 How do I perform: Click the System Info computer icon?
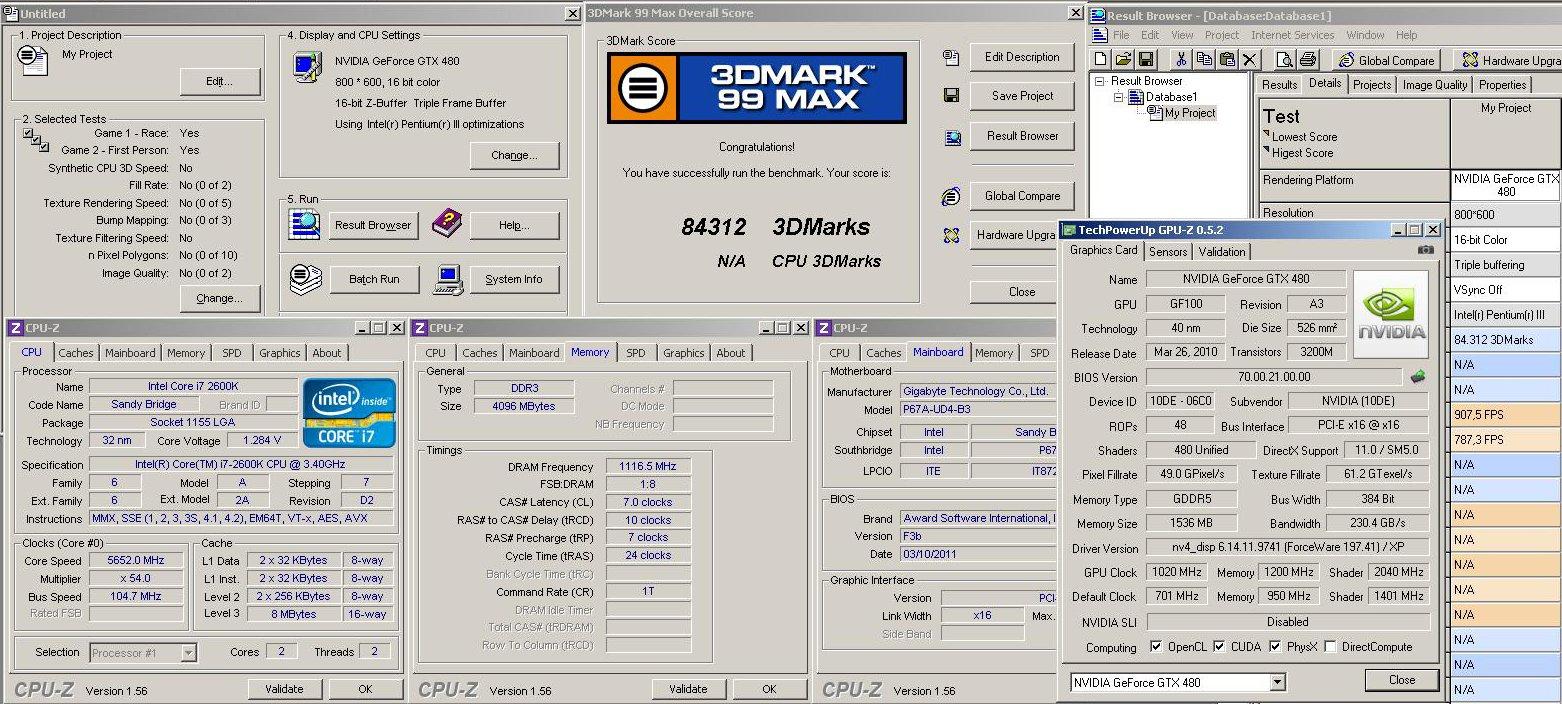[x=448, y=279]
